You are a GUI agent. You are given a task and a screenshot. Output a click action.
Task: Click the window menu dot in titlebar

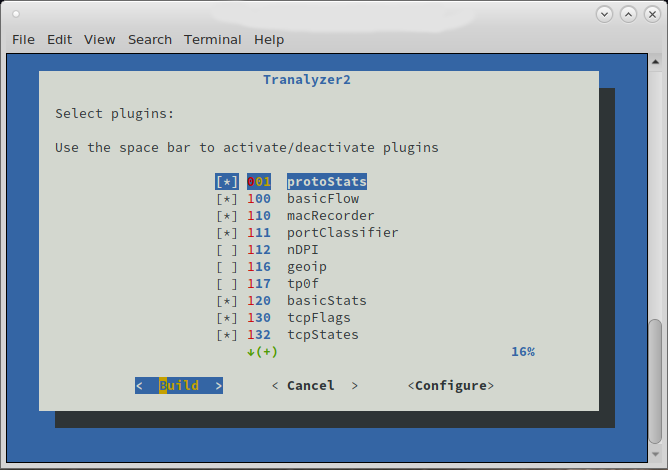click(x=16, y=14)
